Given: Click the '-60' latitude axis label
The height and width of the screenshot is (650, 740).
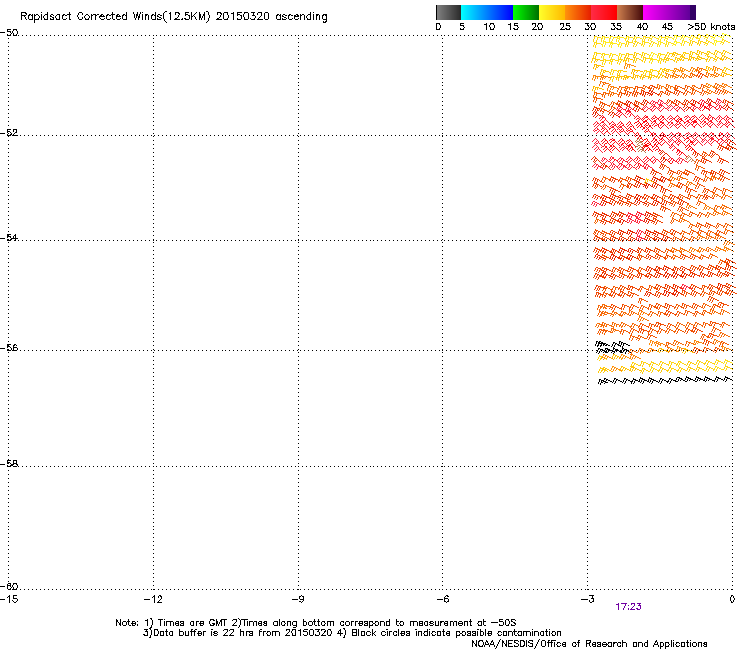Looking at the screenshot, I should (x=9, y=586).
